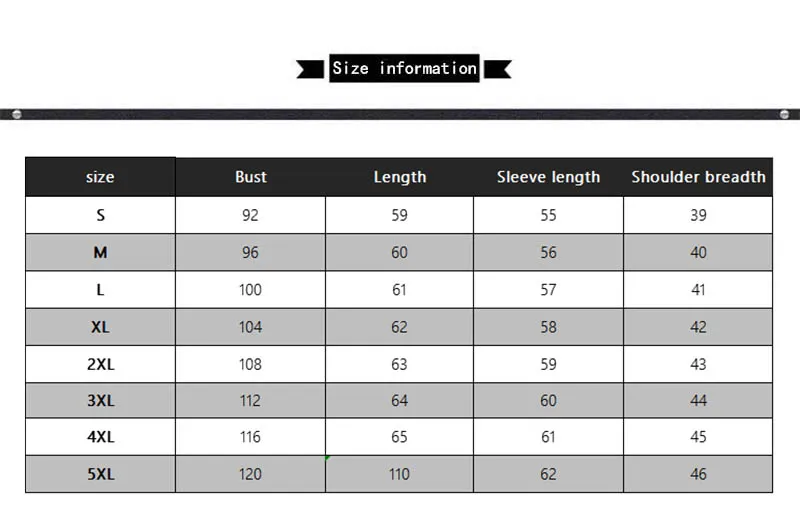The image size is (800, 520).
Task: Click the Size information banner title
Action: pyautogui.click(x=404, y=68)
